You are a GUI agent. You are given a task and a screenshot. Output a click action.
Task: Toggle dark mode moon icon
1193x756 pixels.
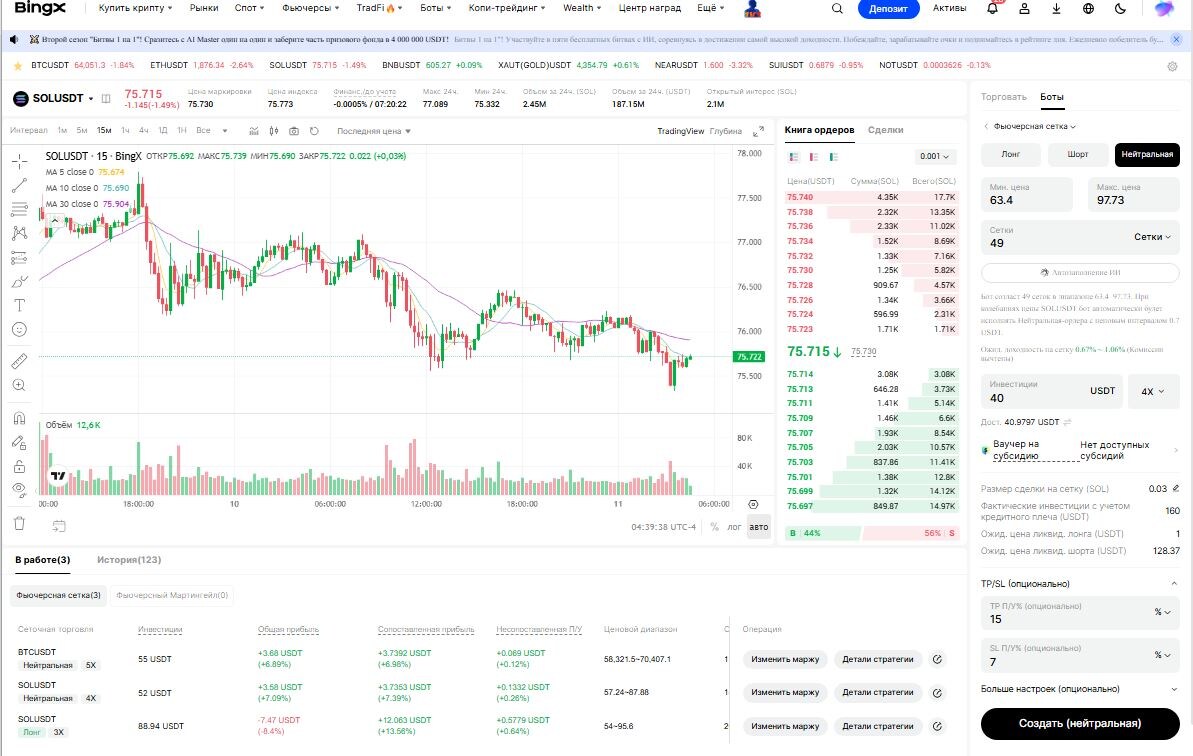[x=1121, y=8]
